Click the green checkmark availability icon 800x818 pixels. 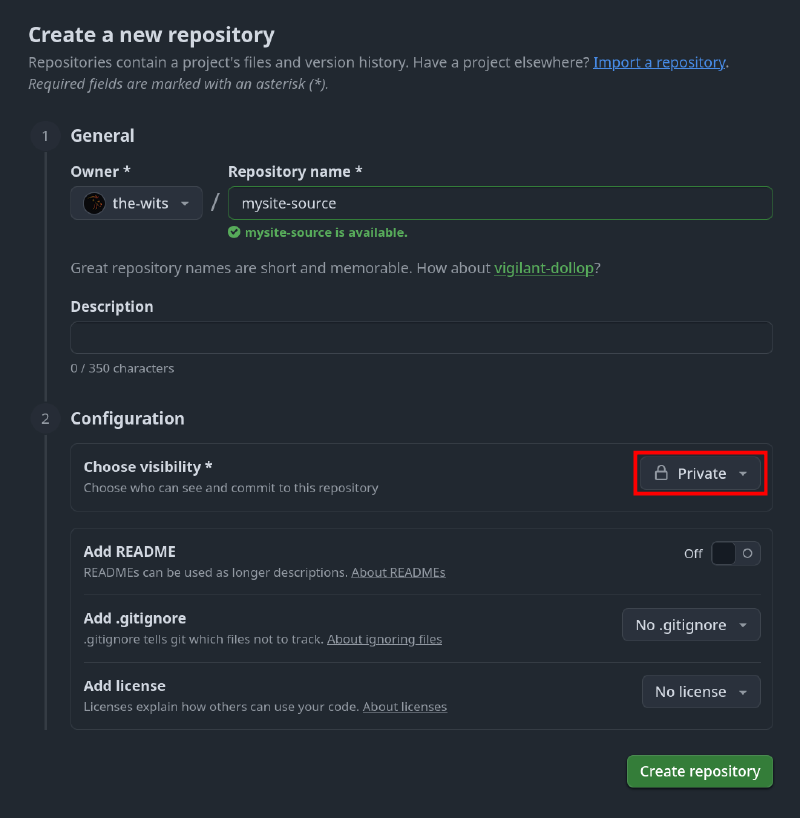click(234, 232)
